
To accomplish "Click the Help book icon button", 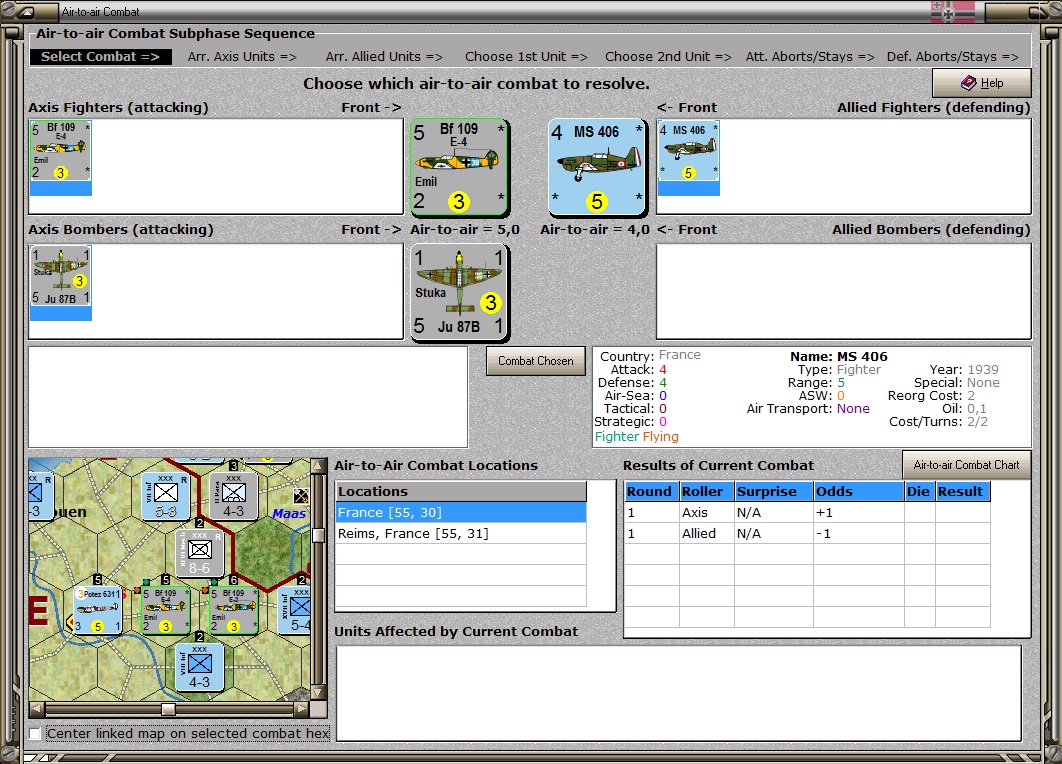I will click(981, 83).
